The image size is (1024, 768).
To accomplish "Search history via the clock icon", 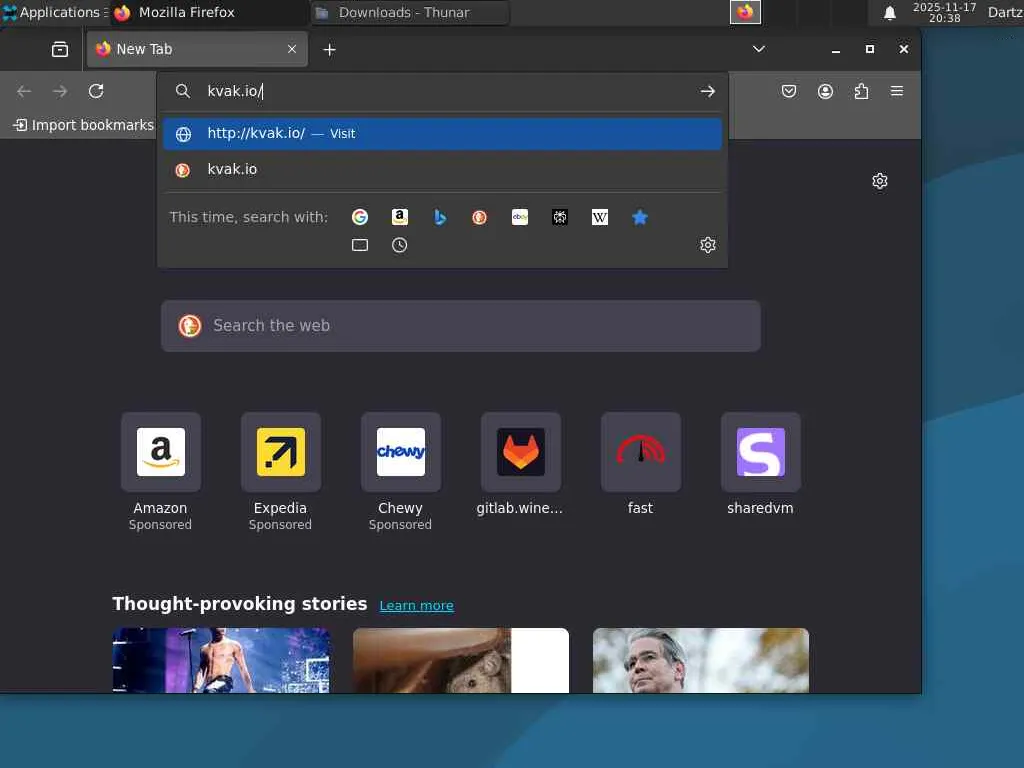I will pos(400,245).
